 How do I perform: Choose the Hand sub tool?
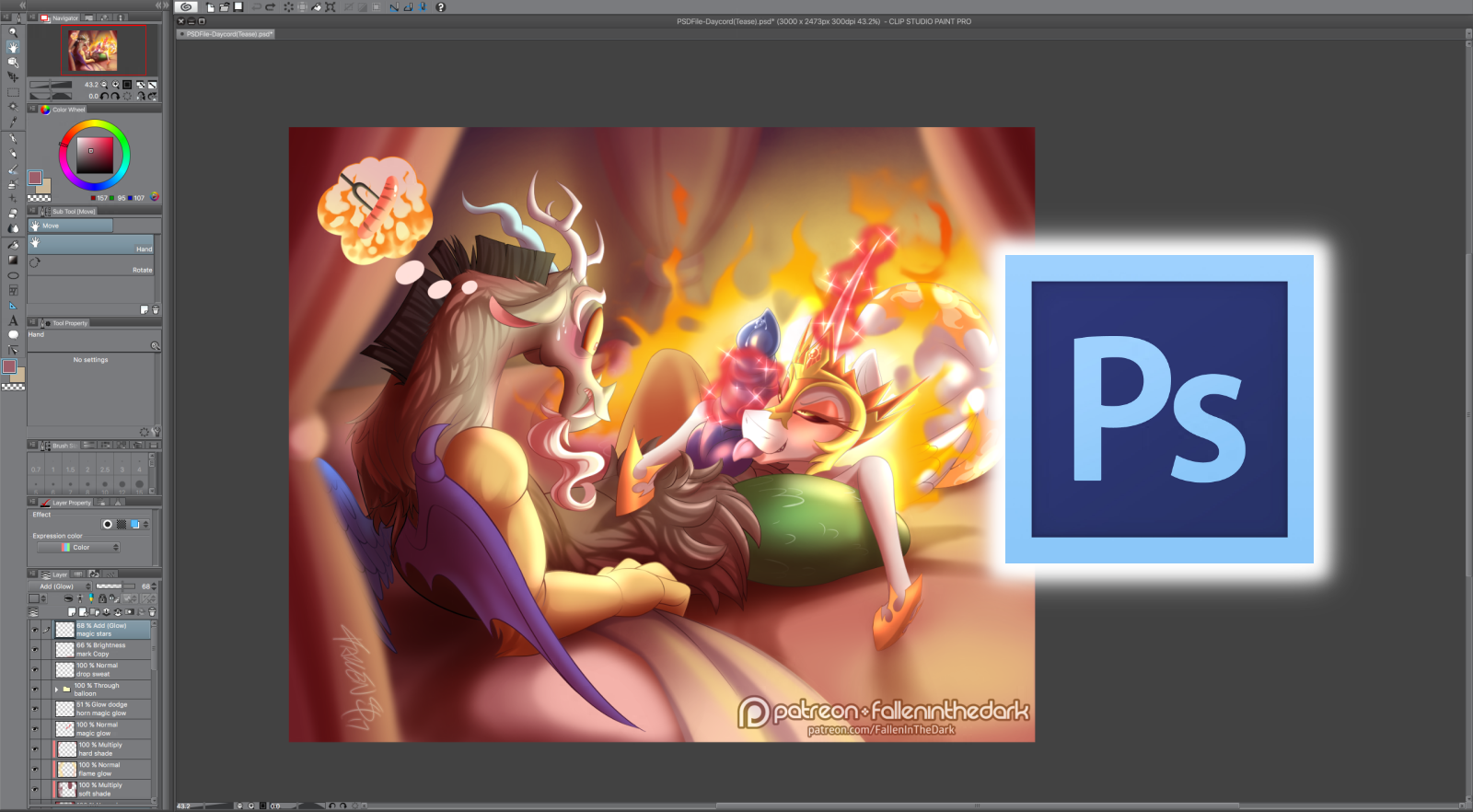click(92, 245)
